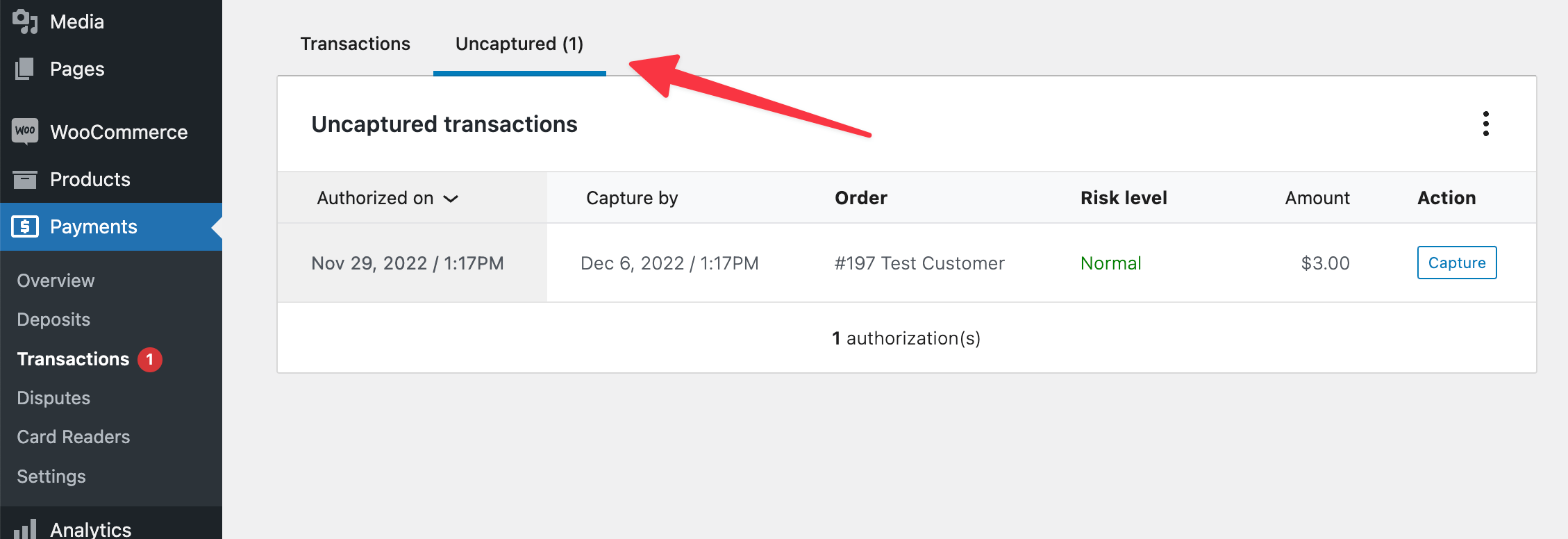Go to the Deposits page
This screenshot has height=539, width=1568.
pyautogui.click(x=52, y=320)
